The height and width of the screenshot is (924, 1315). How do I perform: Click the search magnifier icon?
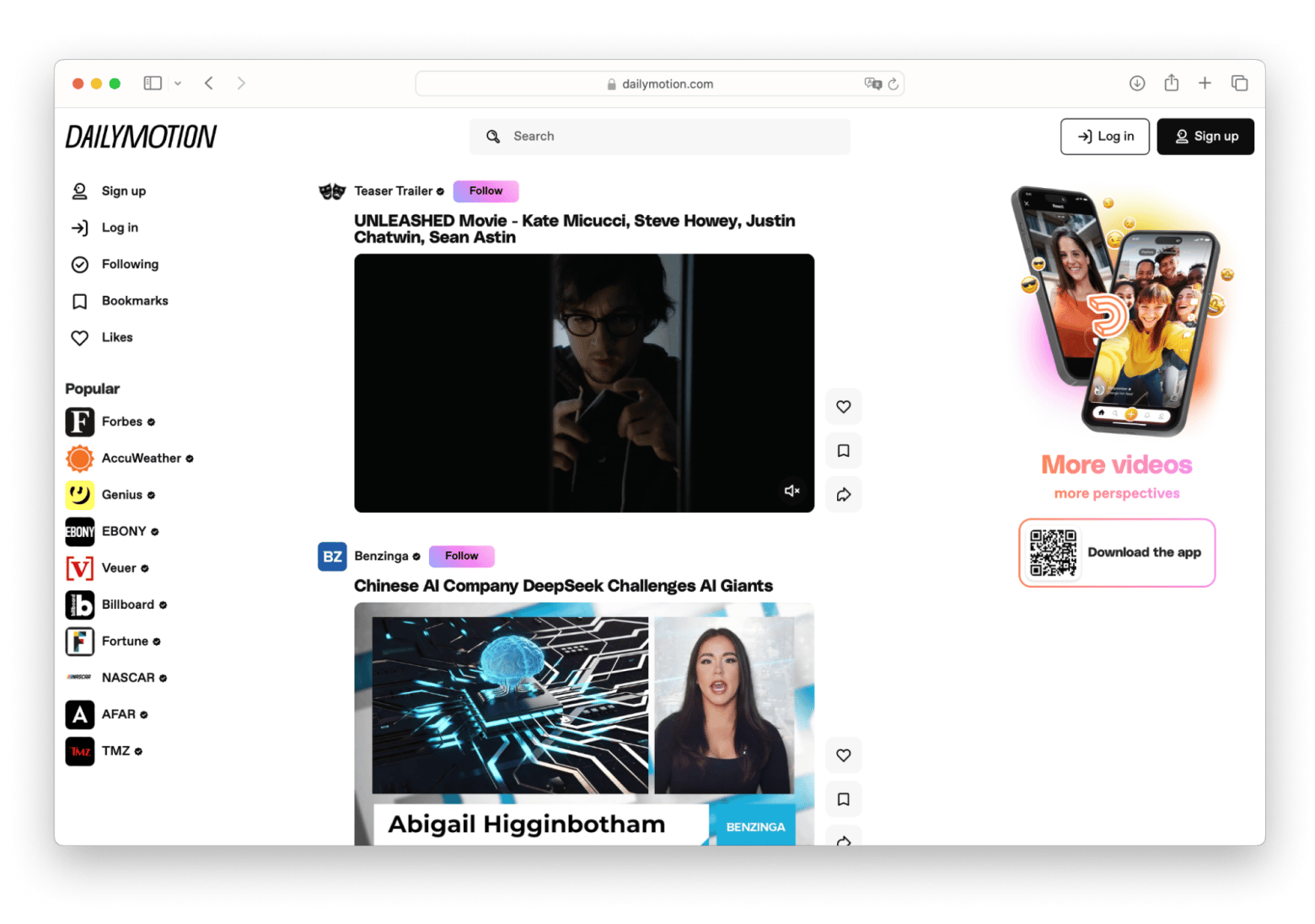click(x=493, y=137)
